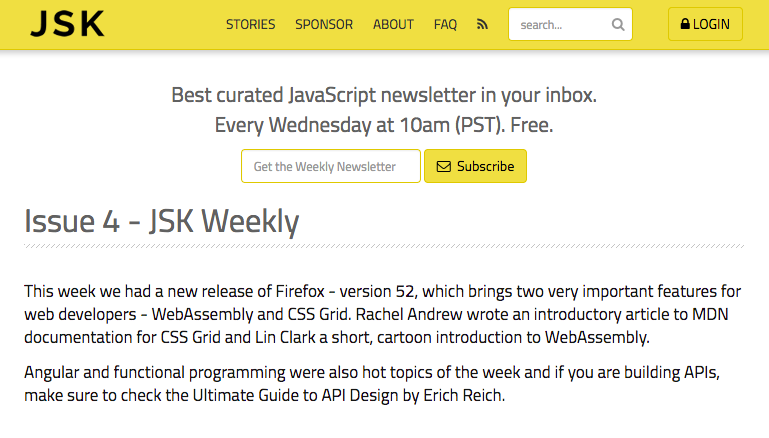Select the Issue 4 - JSK Weekly heading
Image resolution: width=769 pixels, height=438 pixels.
[161, 221]
